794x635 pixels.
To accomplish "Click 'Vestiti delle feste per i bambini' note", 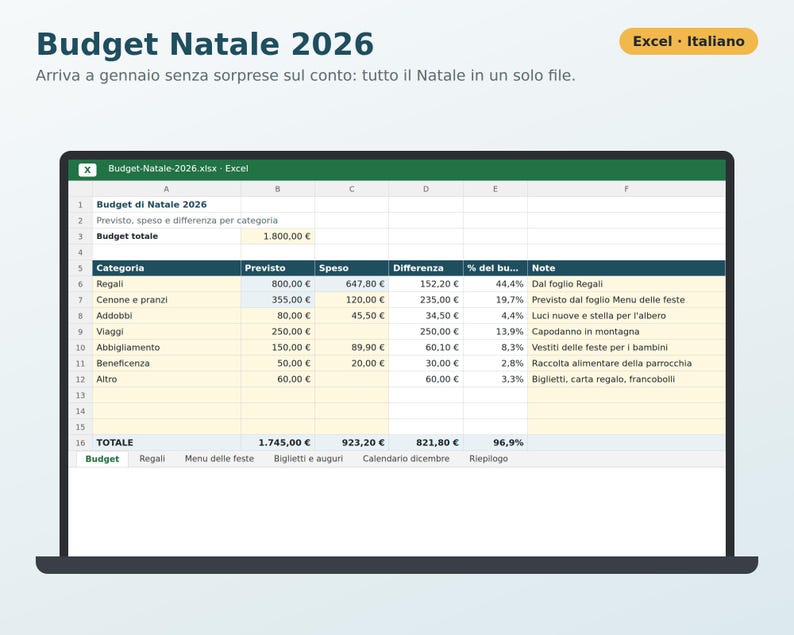I will click(x=626, y=347).
